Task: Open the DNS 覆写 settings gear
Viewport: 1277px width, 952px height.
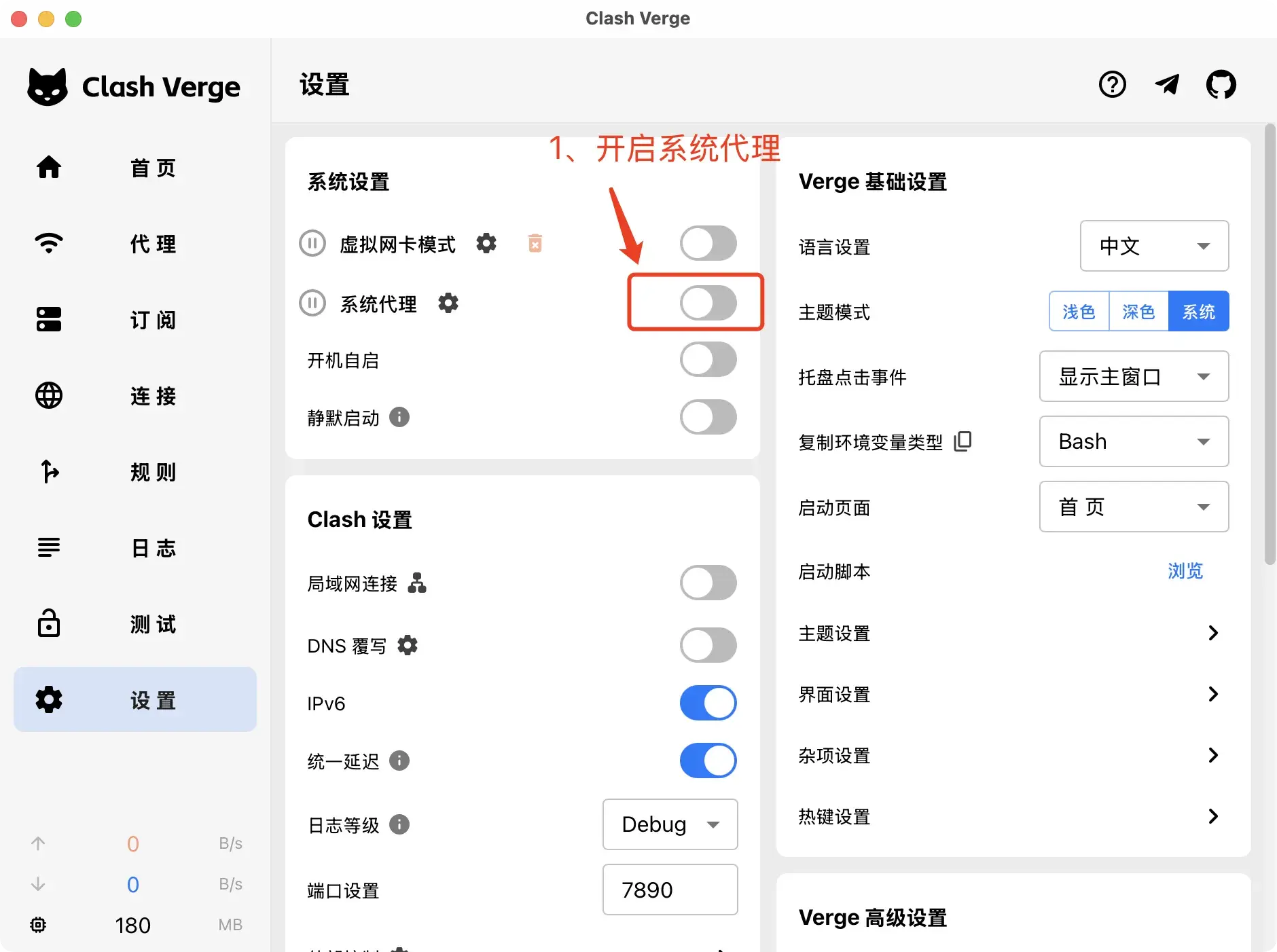Action: click(408, 645)
